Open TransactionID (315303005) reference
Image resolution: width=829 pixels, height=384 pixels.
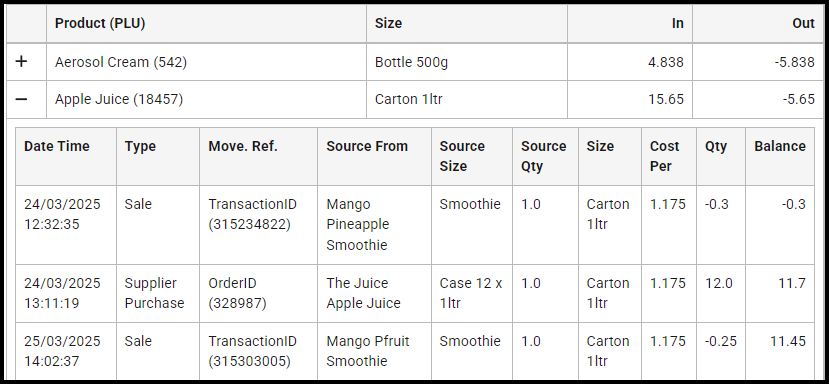pyautogui.click(x=253, y=351)
